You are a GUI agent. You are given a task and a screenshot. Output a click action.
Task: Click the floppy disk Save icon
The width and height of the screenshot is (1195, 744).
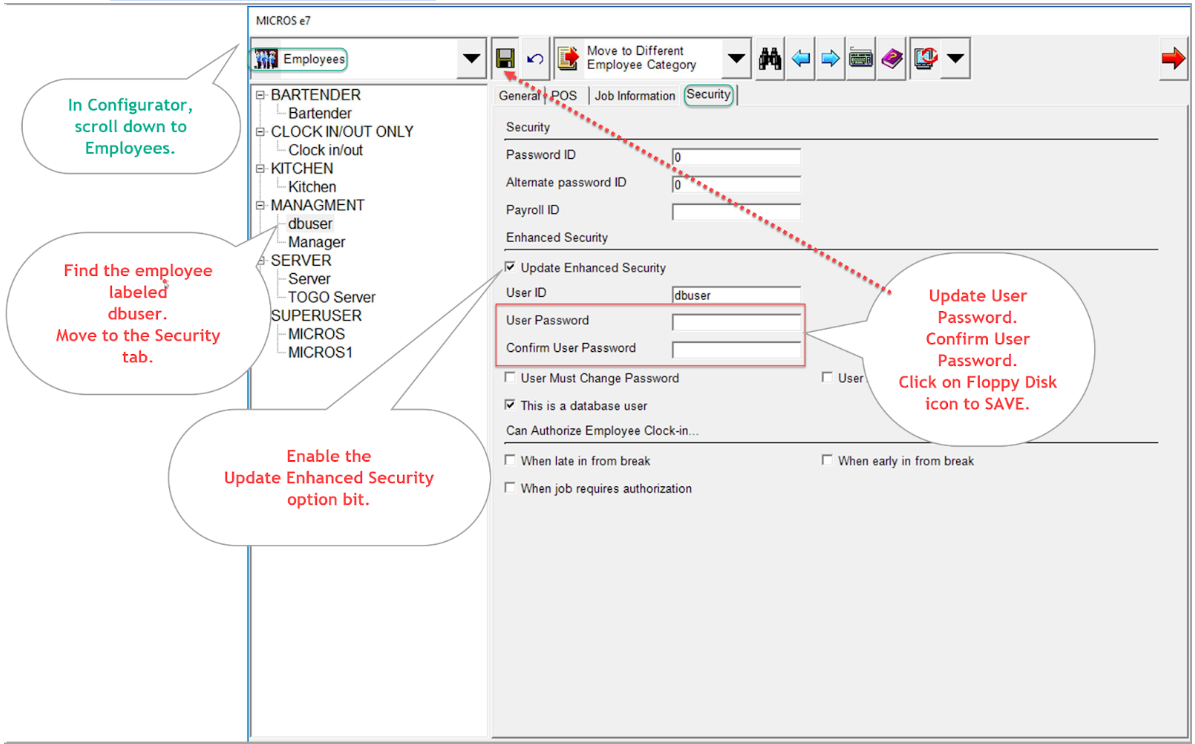505,58
